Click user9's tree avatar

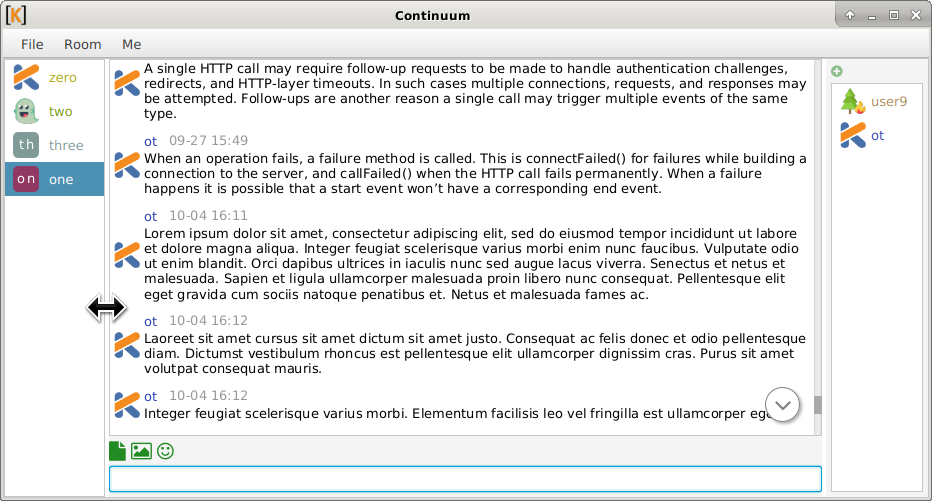pos(852,101)
